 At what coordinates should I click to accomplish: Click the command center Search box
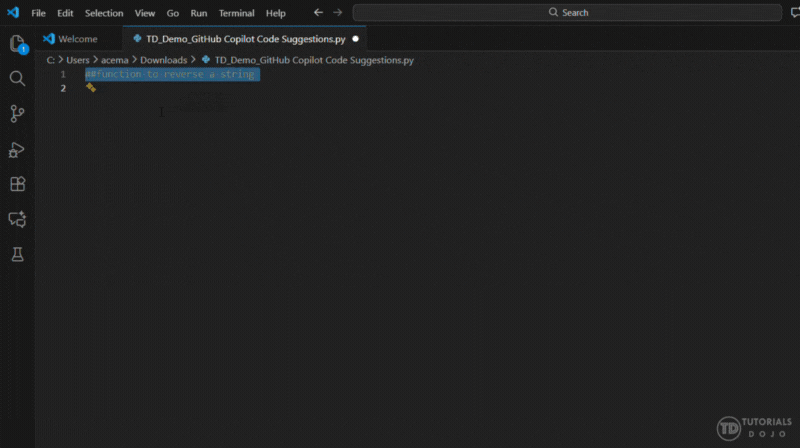567,13
